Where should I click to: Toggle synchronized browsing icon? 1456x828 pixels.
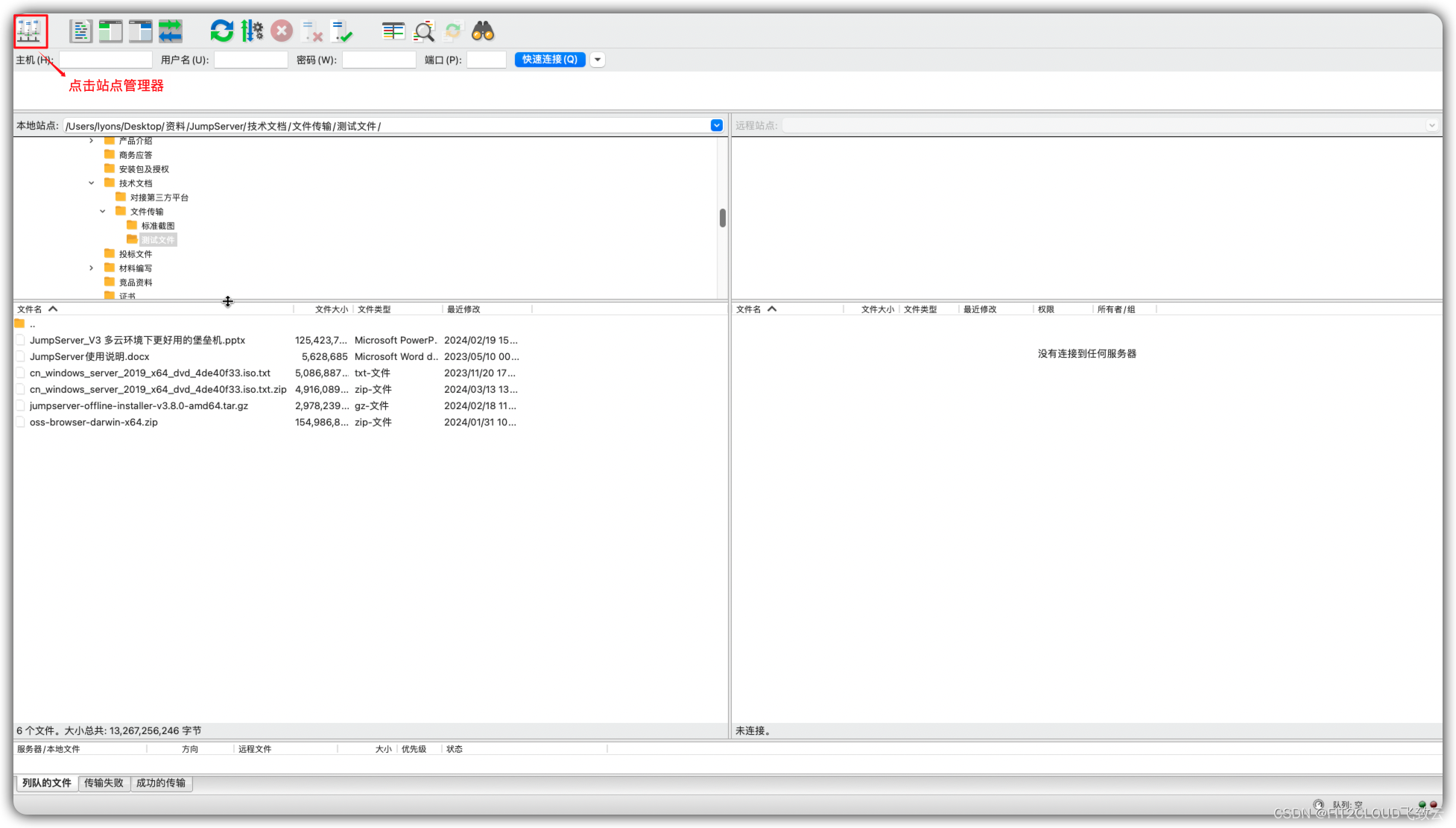(x=453, y=31)
